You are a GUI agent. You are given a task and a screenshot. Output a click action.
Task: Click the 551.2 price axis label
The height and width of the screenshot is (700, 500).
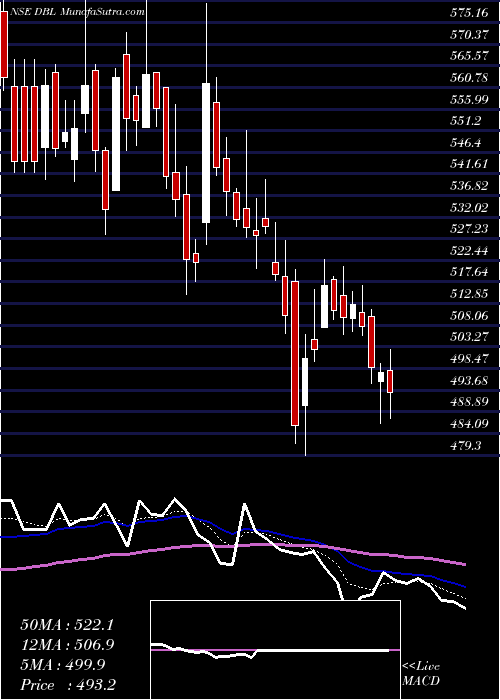[466, 121]
